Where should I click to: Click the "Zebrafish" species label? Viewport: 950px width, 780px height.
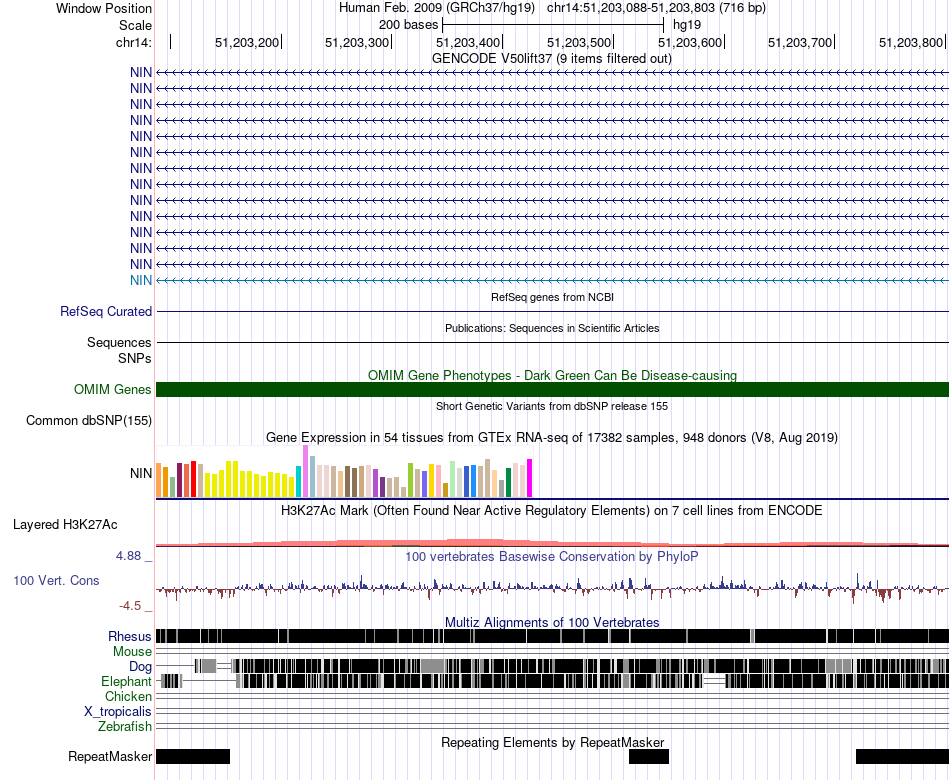[125, 726]
